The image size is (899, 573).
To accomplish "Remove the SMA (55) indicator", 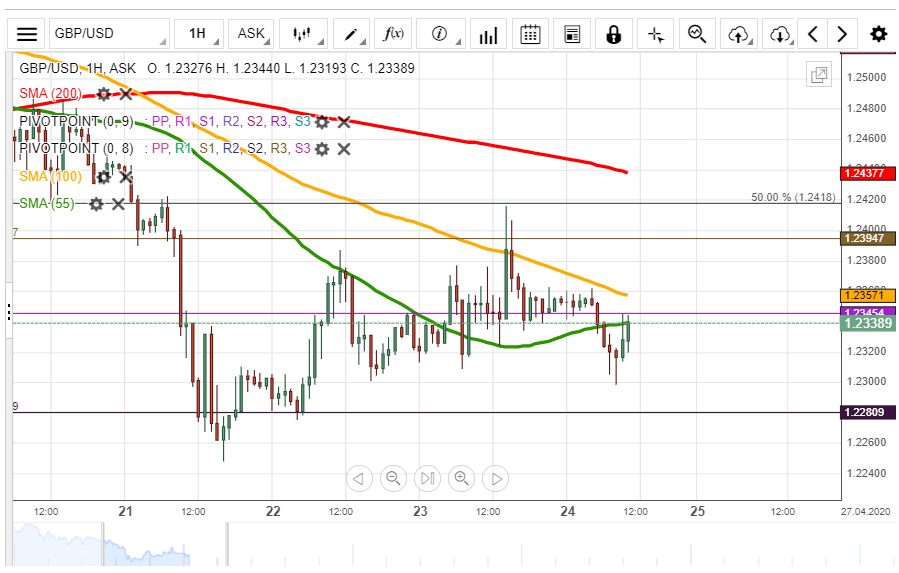I will (118, 204).
